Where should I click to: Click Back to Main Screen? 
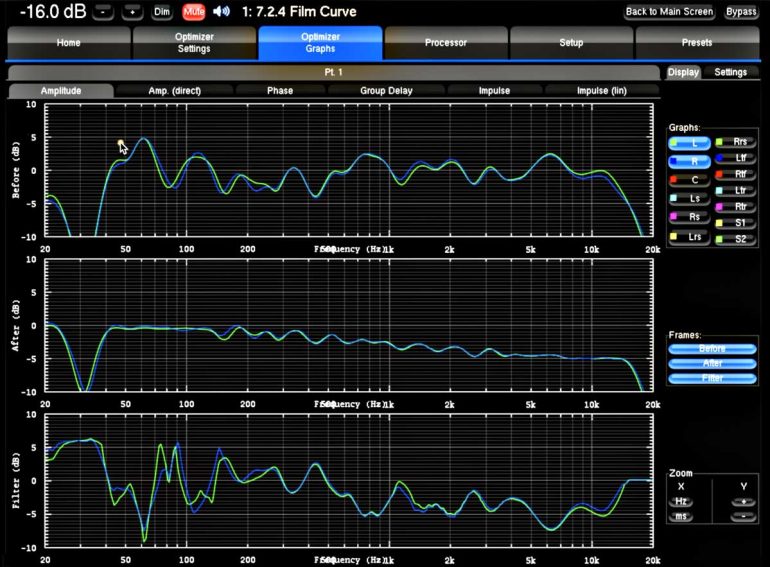pyautogui.click(x=669, y=12)
